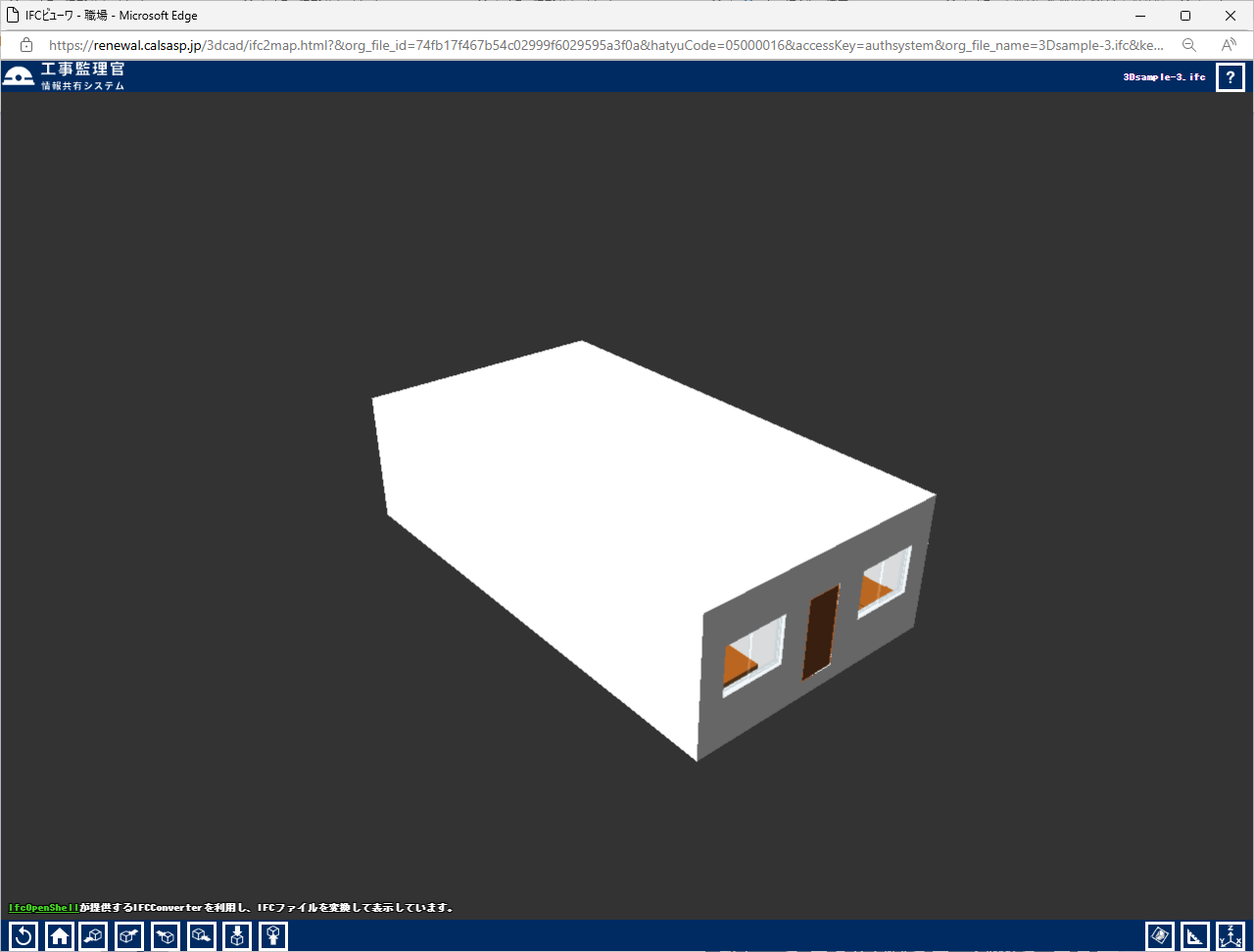Click the Home view icon
This screenshot has height=952, width=1254.
tap(60, 936)
